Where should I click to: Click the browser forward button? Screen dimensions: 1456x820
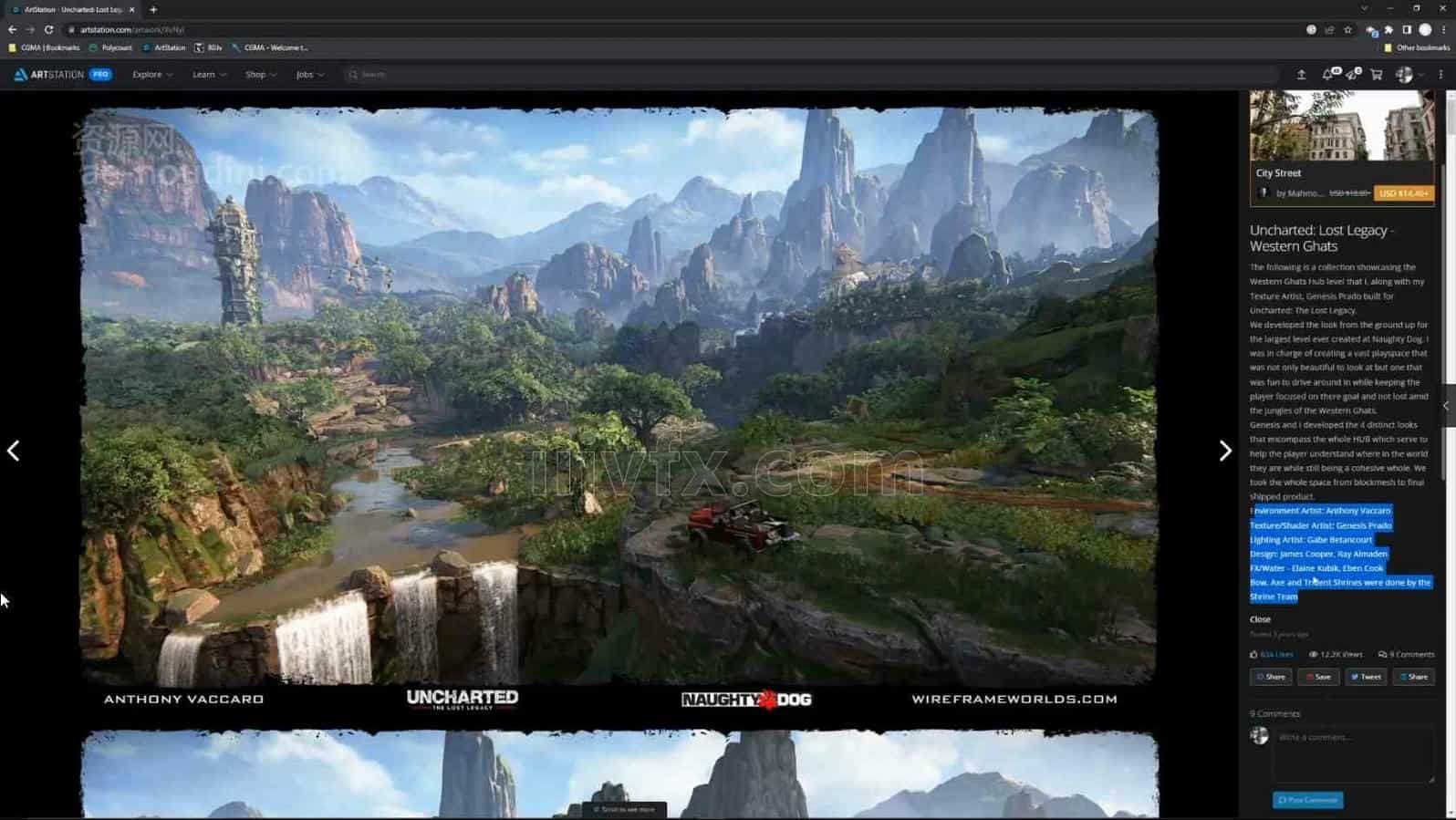tap(30, 29)
